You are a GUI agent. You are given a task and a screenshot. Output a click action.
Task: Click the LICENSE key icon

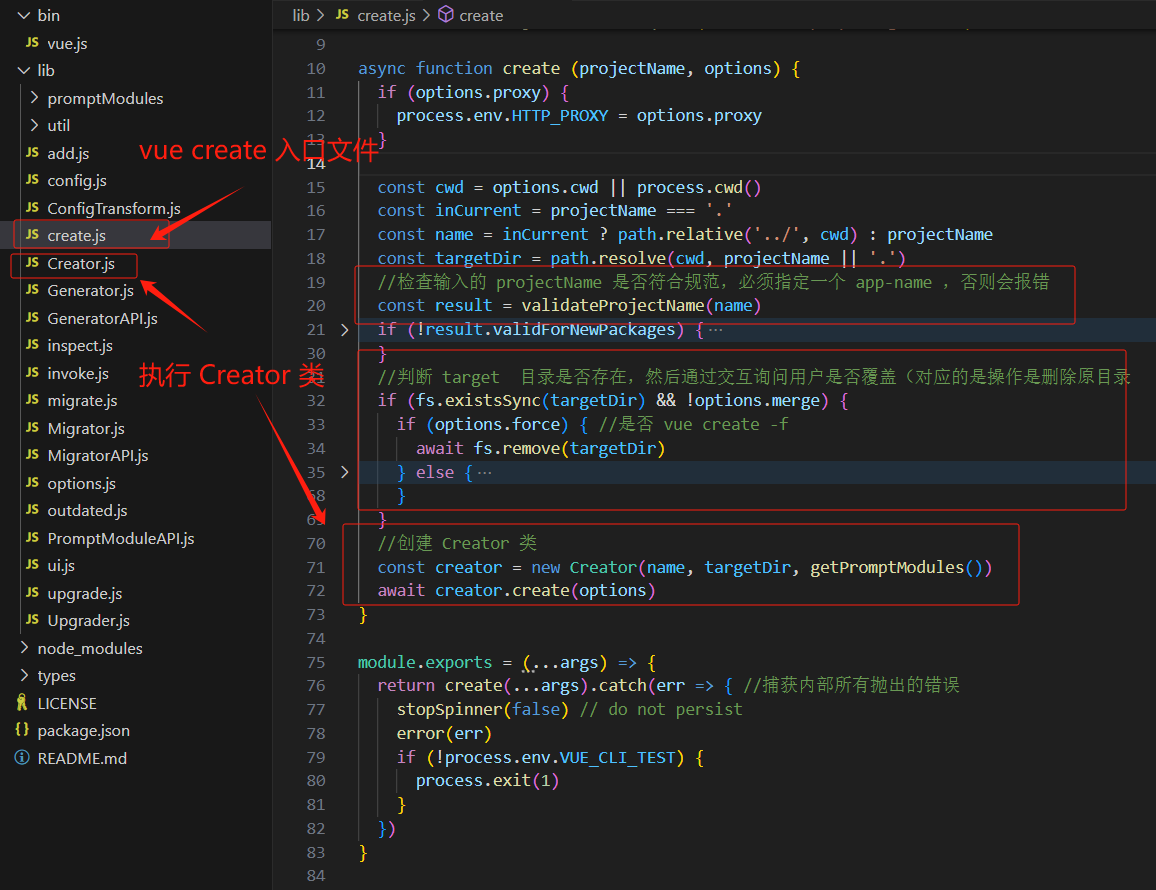tap(22, 703)
